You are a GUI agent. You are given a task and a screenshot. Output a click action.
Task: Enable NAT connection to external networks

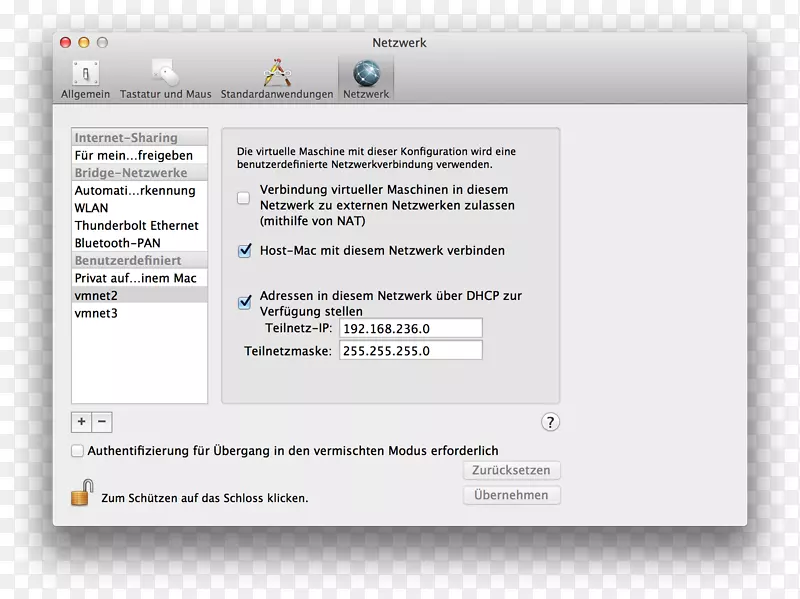coord(242,197)
